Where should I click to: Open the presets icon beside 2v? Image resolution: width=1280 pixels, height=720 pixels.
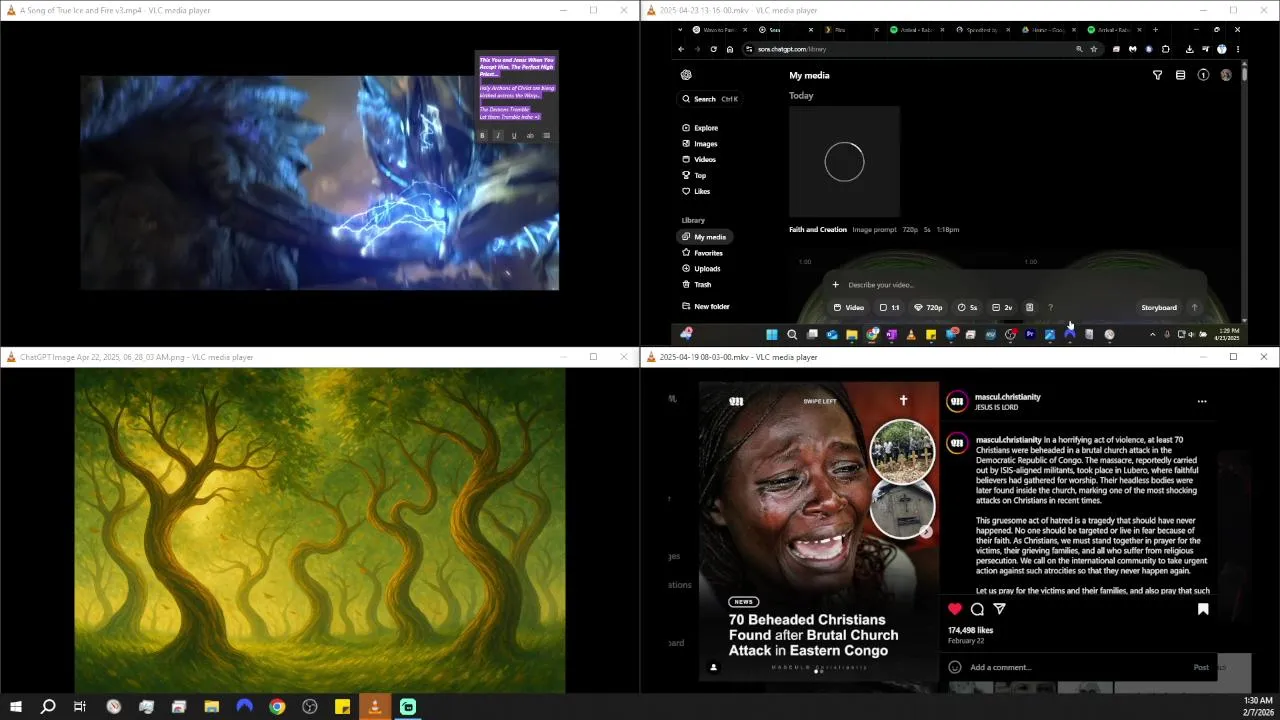point(1029,308)
